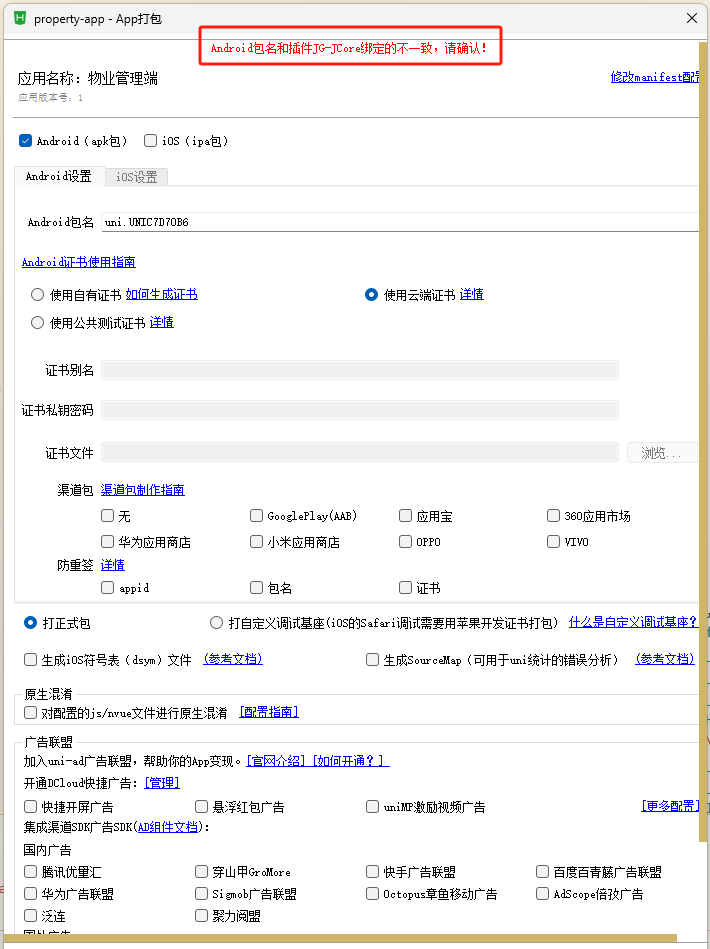Switch to the iOS设置 tab
710x949 pixels.
[x=136, y=177]
